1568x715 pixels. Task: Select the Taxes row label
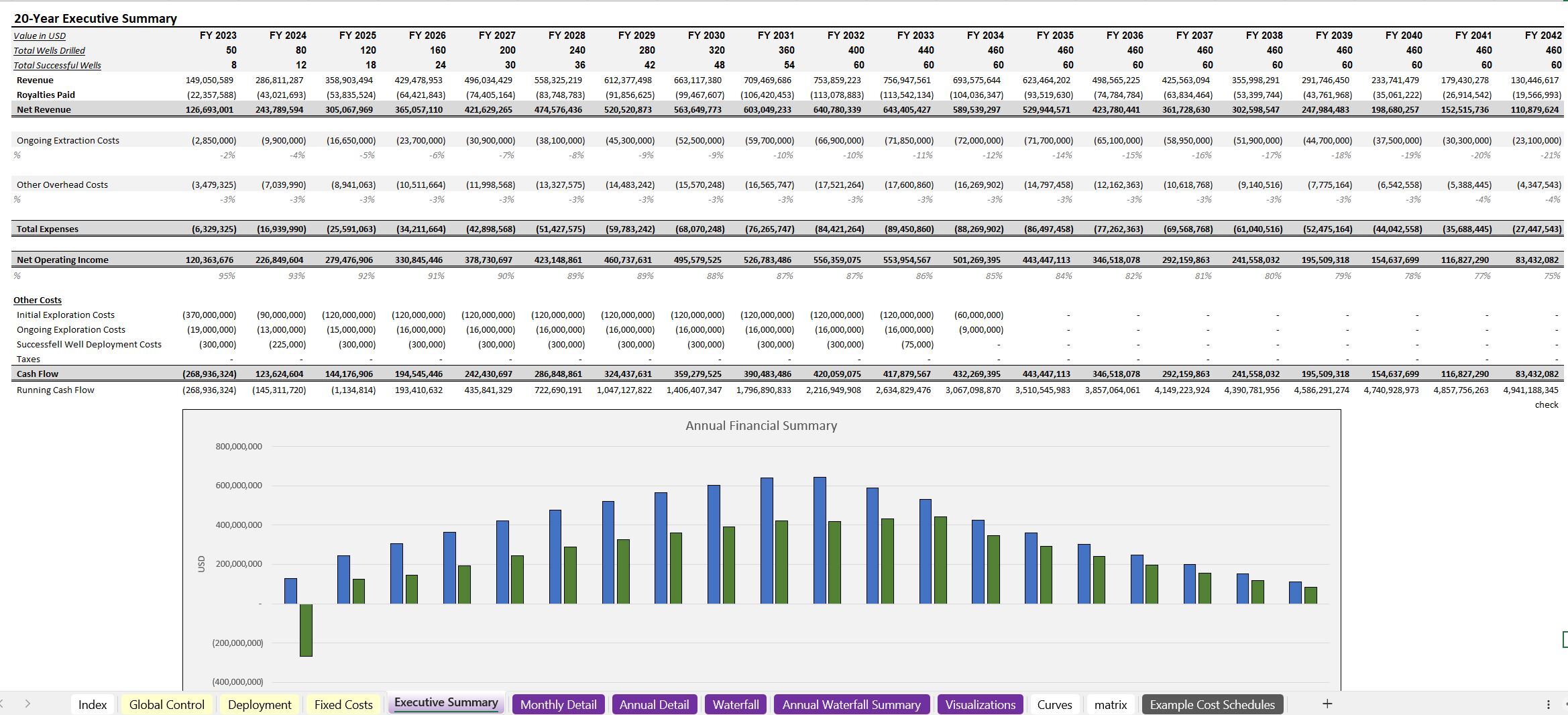28,359
